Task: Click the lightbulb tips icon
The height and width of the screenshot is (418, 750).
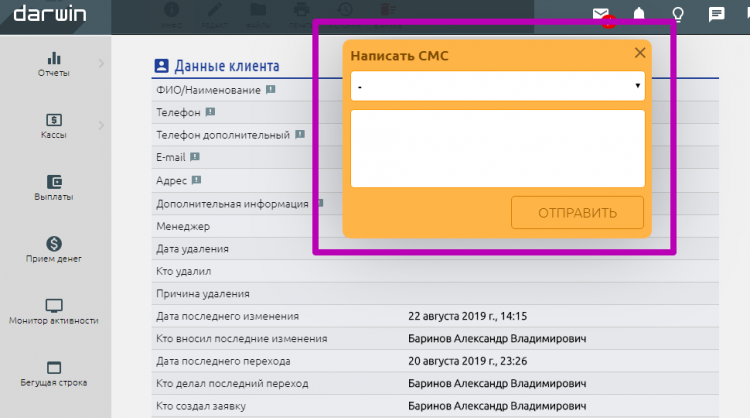Action: 678,14
